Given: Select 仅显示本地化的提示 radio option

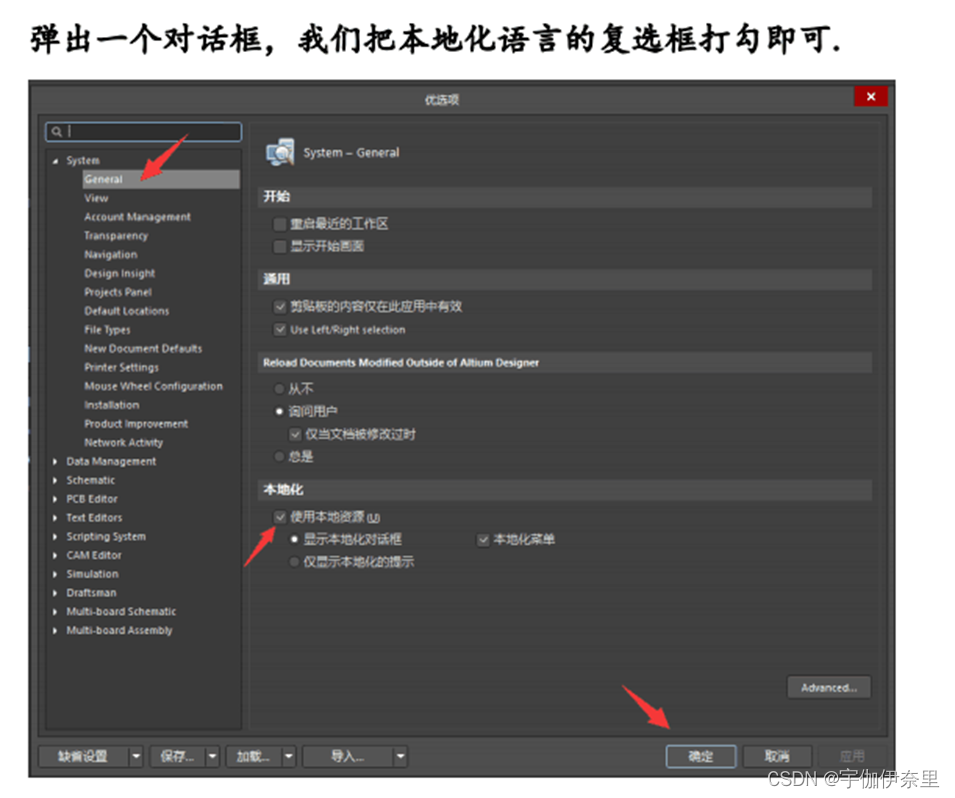Looking at the screenshot, I should tap(294, 562).
